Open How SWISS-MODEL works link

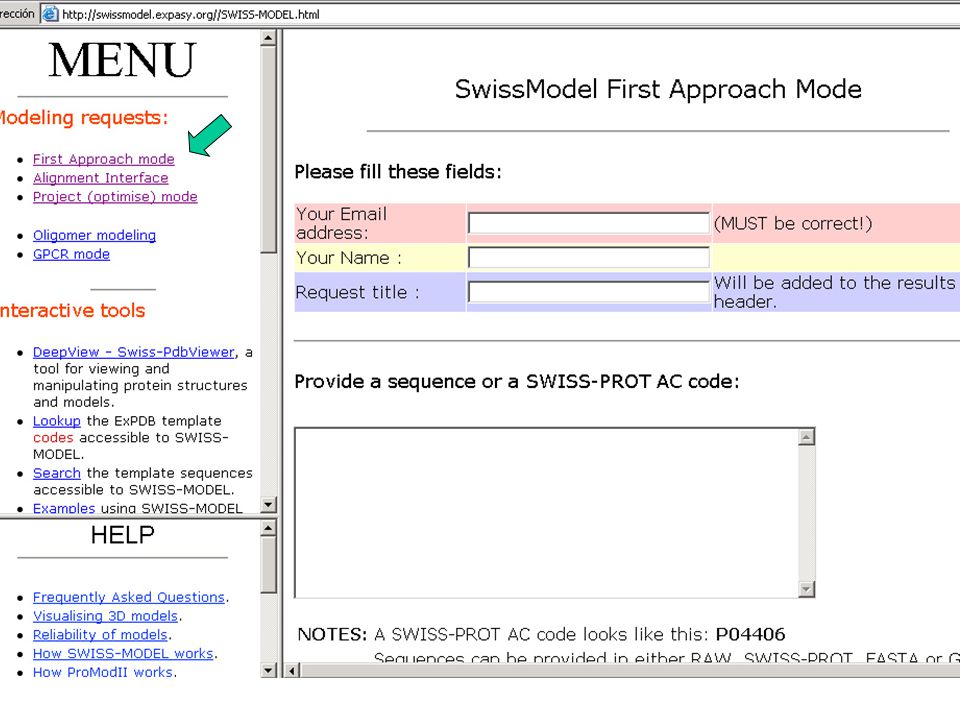point(123,654)
